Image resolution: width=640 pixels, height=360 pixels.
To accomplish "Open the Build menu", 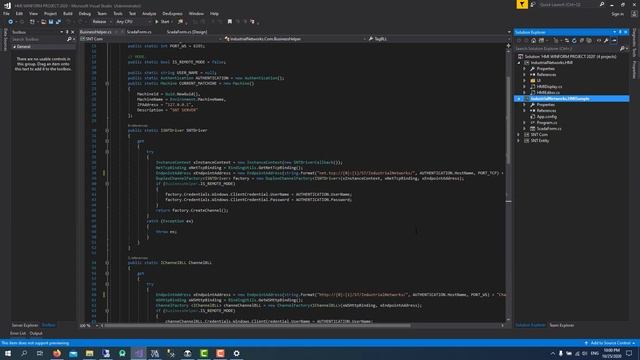I will pyautogui.click(x=68, y=13).
